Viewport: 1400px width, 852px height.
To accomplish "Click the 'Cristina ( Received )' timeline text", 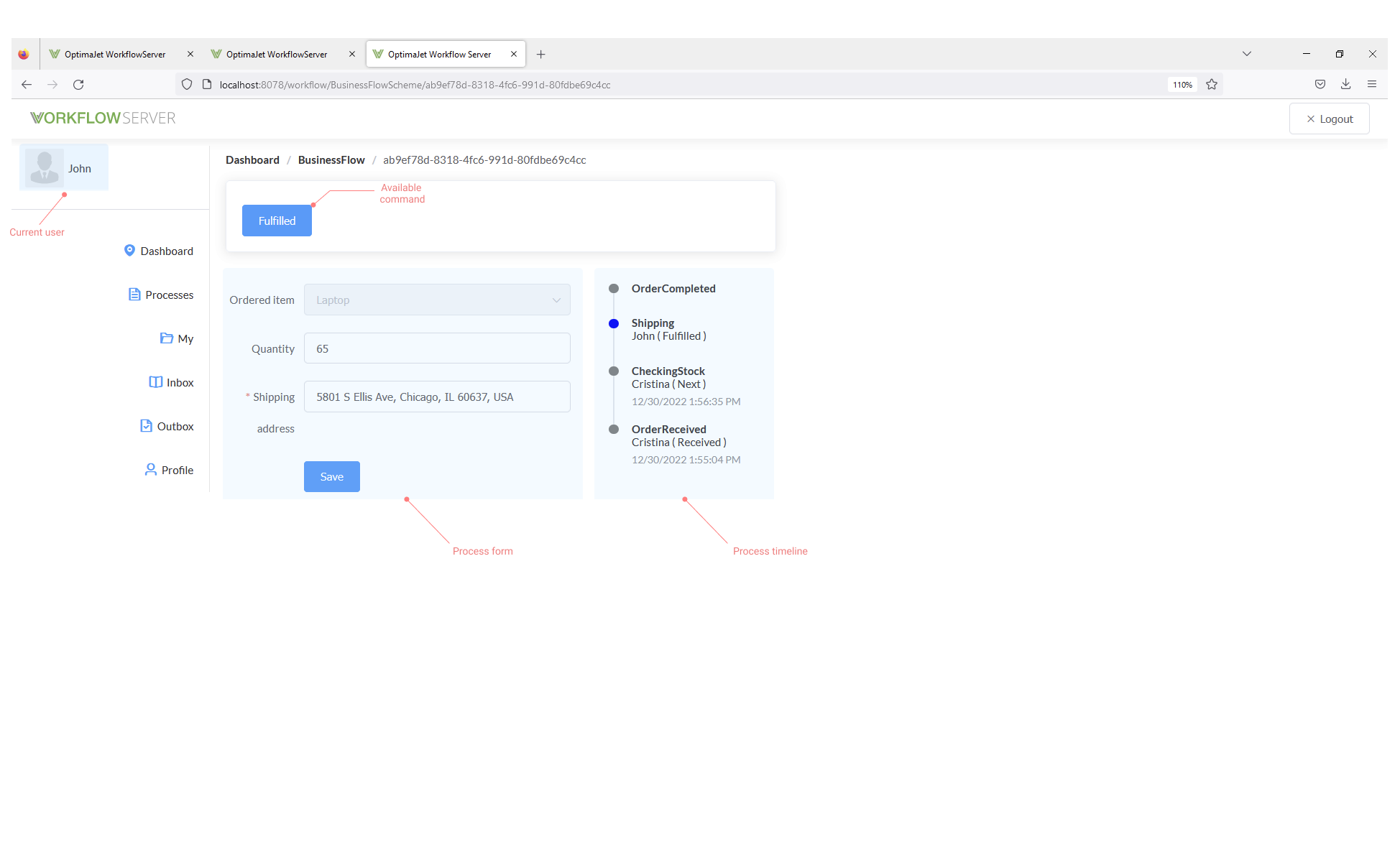I will coord(679,442).
